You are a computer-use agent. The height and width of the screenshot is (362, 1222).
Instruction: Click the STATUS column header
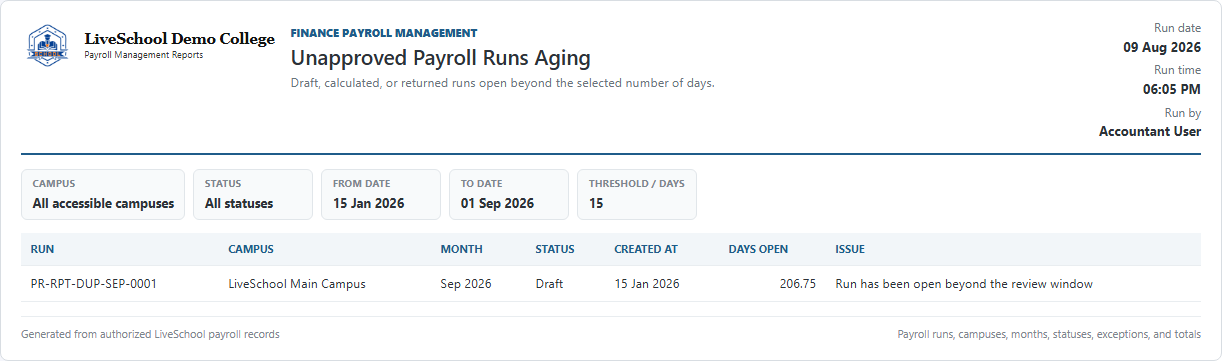click(555, 249)
